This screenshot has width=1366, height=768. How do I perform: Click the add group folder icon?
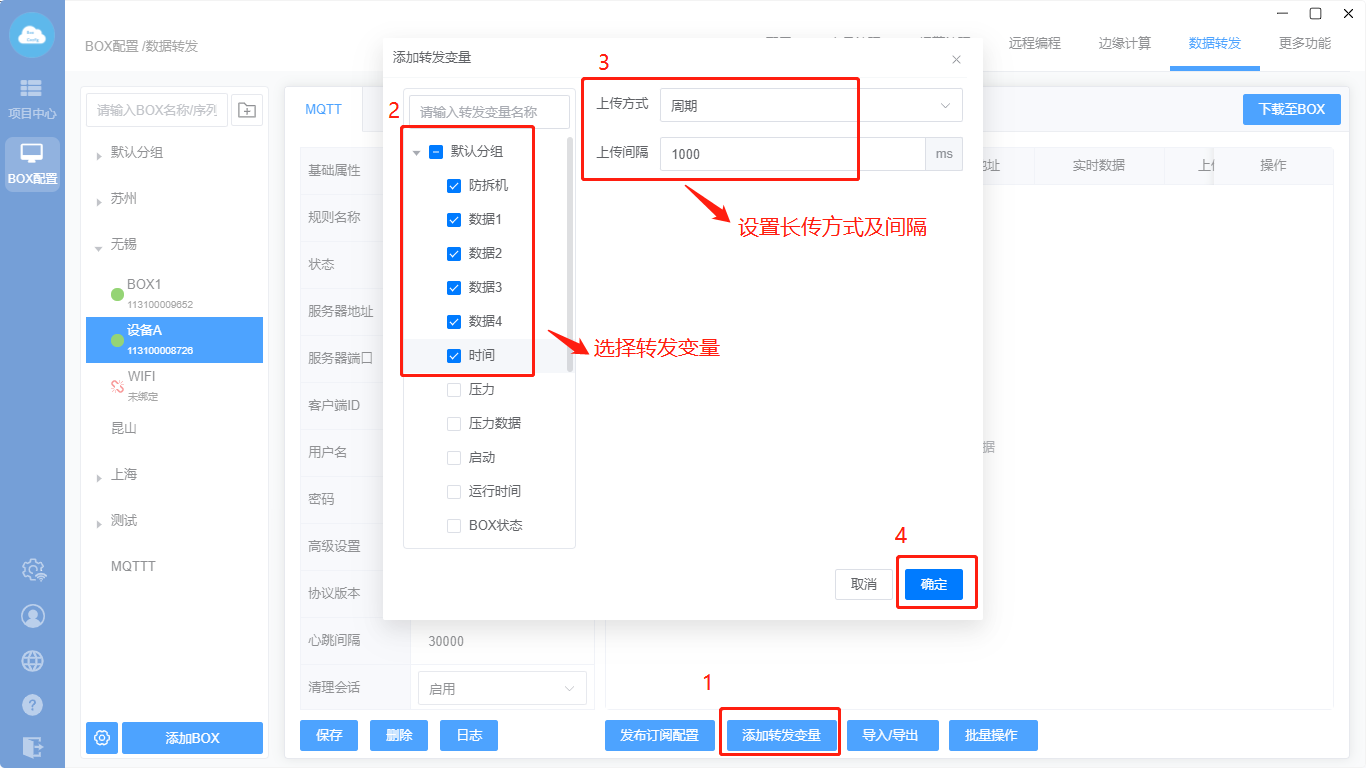pyautogui.click(x=247, y=110)
